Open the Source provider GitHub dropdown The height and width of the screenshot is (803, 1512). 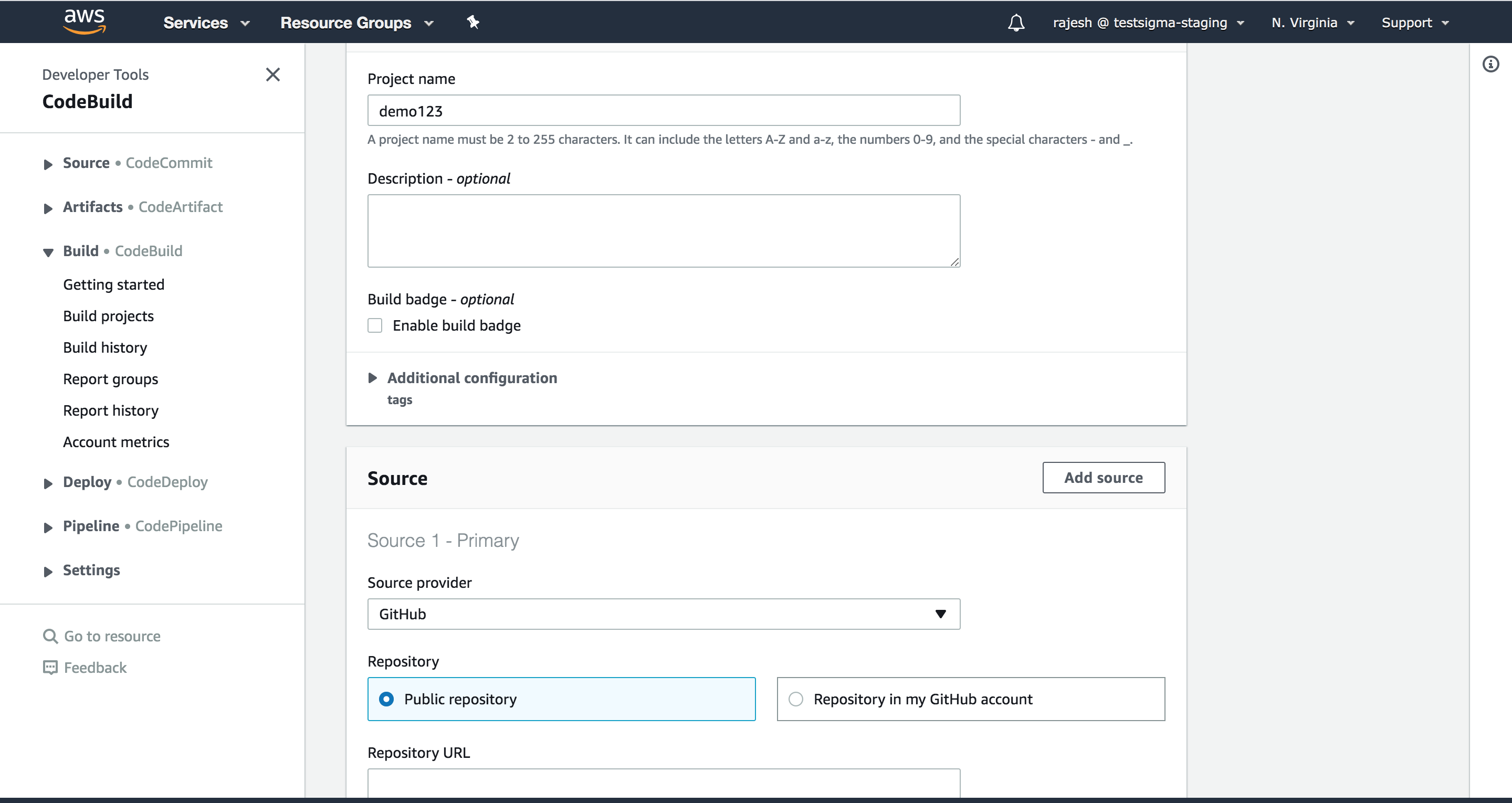click(x=663, y=614)
